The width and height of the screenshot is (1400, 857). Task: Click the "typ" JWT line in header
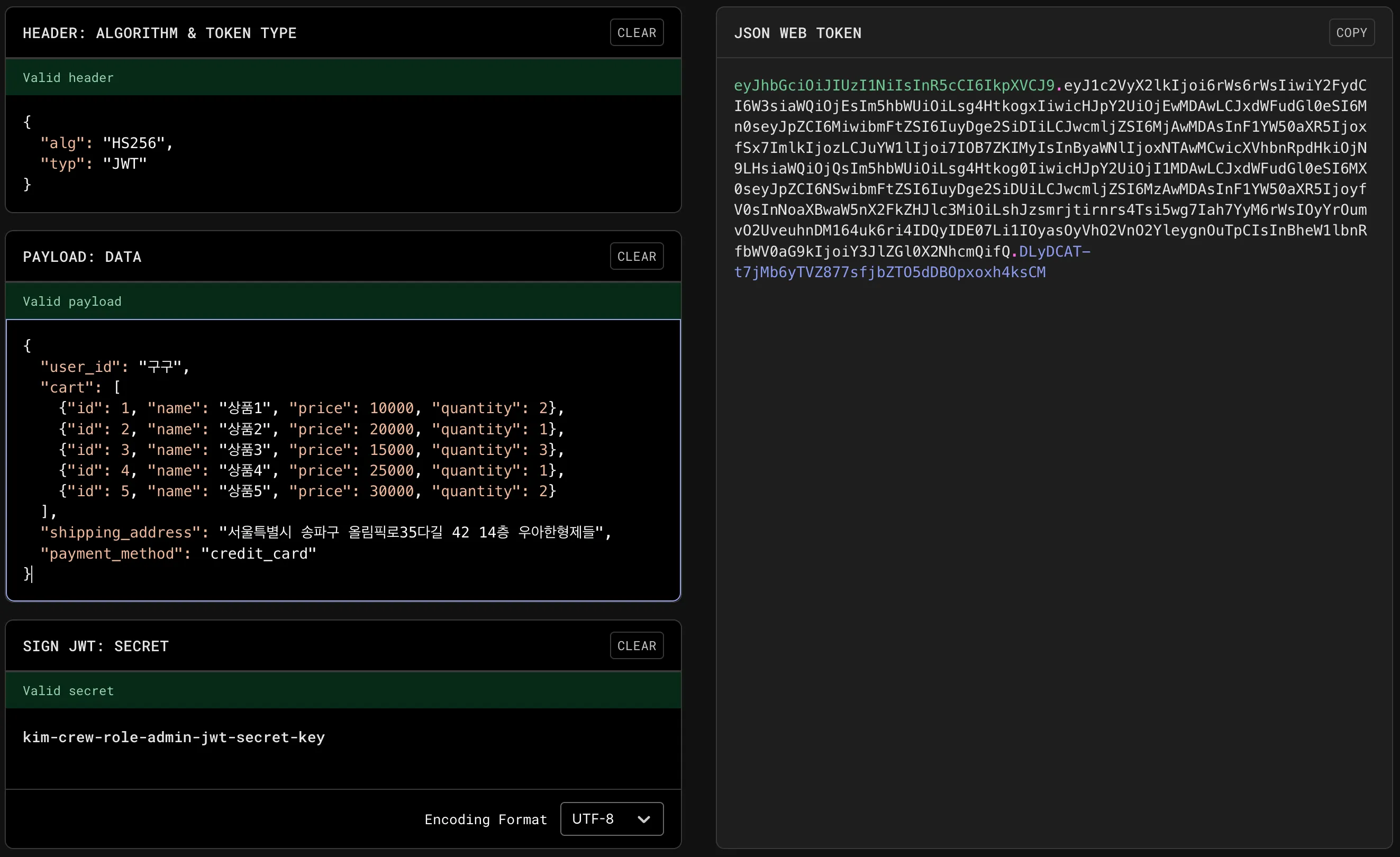pos(94,164)
